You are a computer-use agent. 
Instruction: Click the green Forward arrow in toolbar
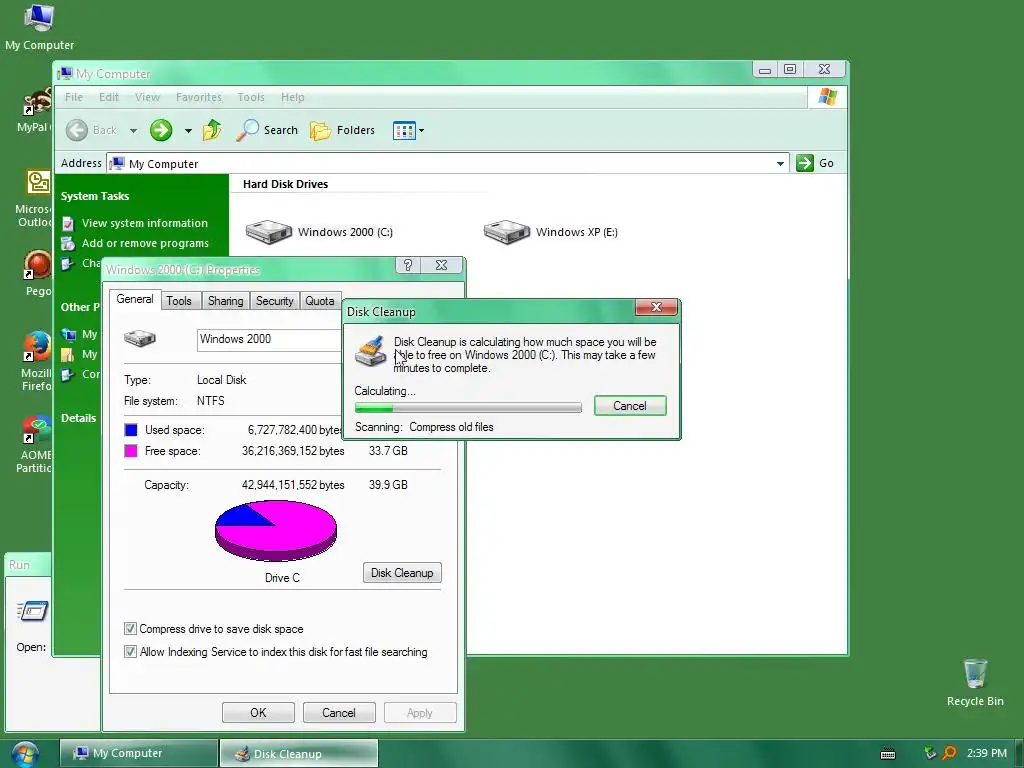[161, 130]
